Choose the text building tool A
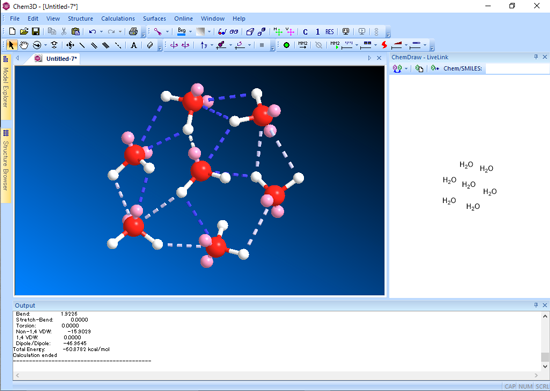Screen dimensions: 550x391 [134, 45]
